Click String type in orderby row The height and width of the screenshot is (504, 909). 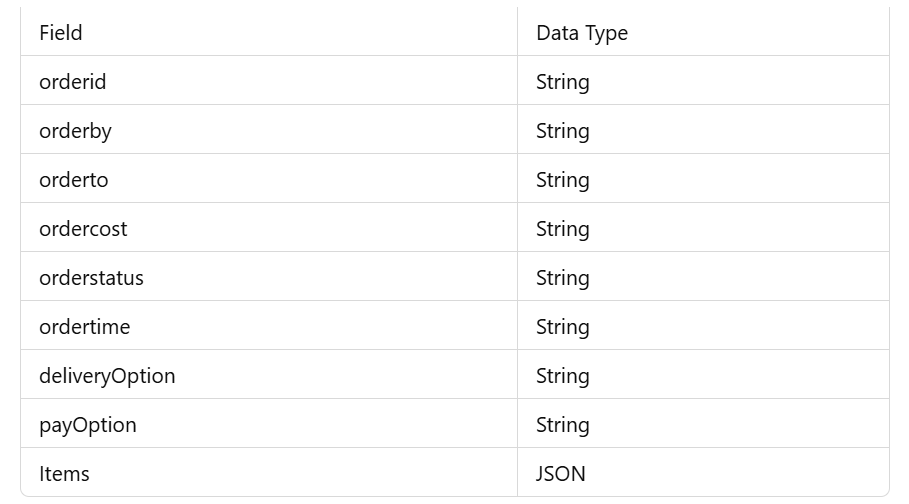click(x=703, y=129)
